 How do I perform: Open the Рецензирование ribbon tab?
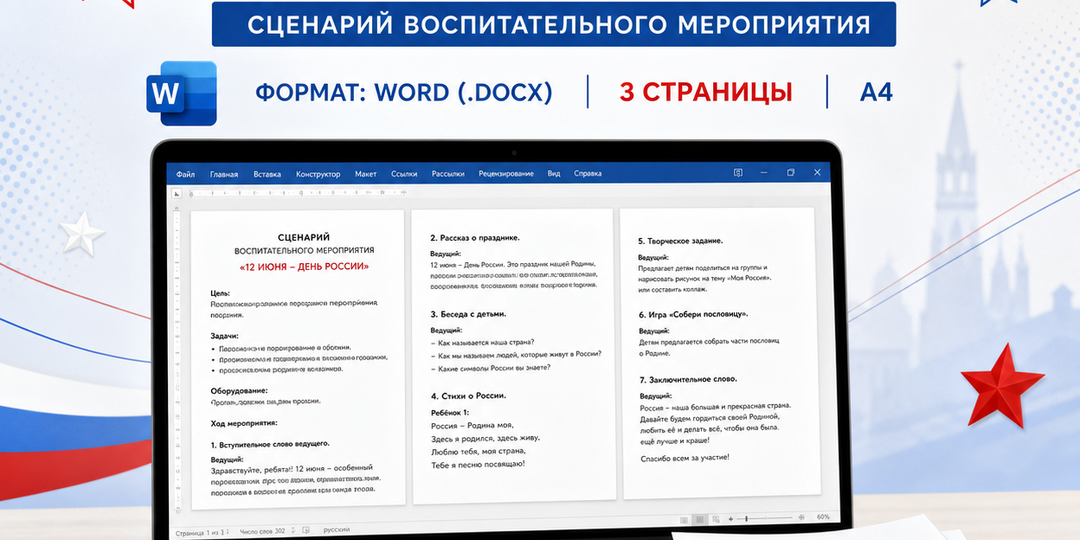(506, 174)
